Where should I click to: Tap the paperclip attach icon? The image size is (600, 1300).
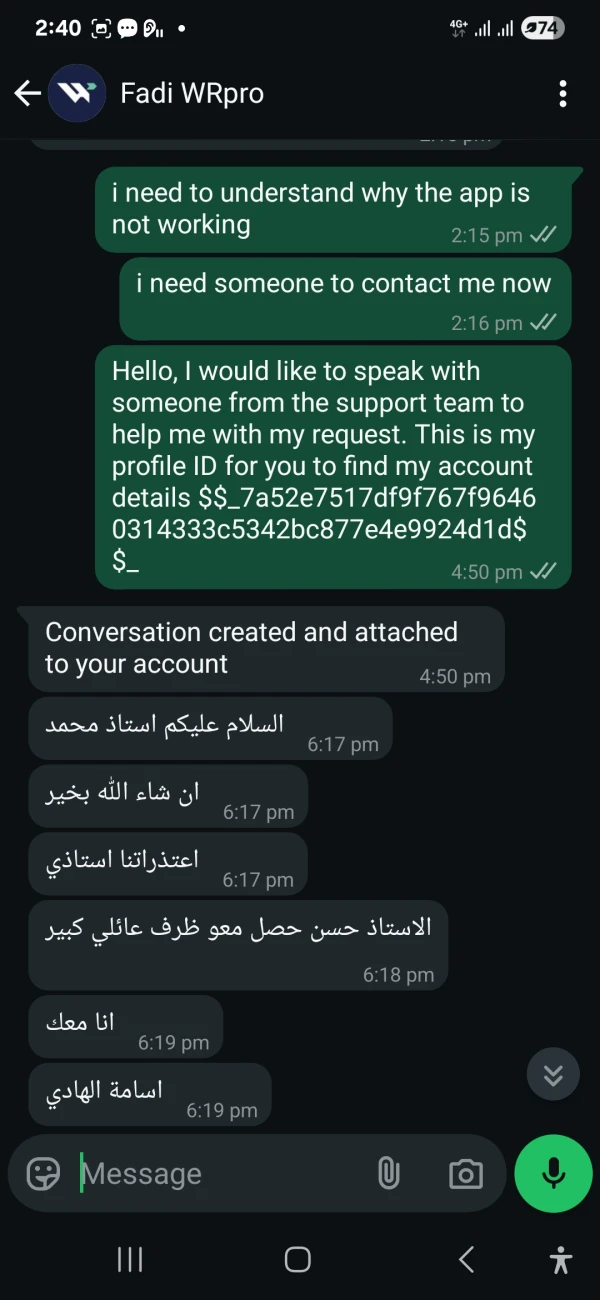tap(388, 1173)
